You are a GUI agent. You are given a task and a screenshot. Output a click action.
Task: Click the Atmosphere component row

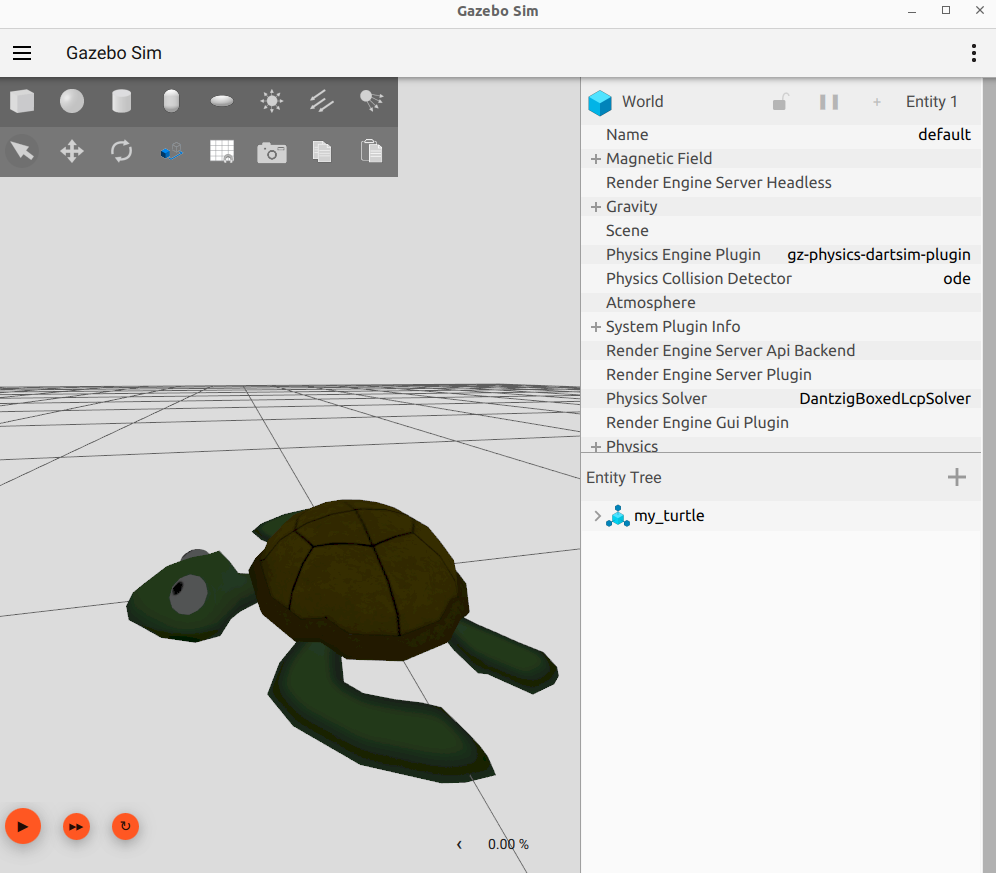coord(781,302)
